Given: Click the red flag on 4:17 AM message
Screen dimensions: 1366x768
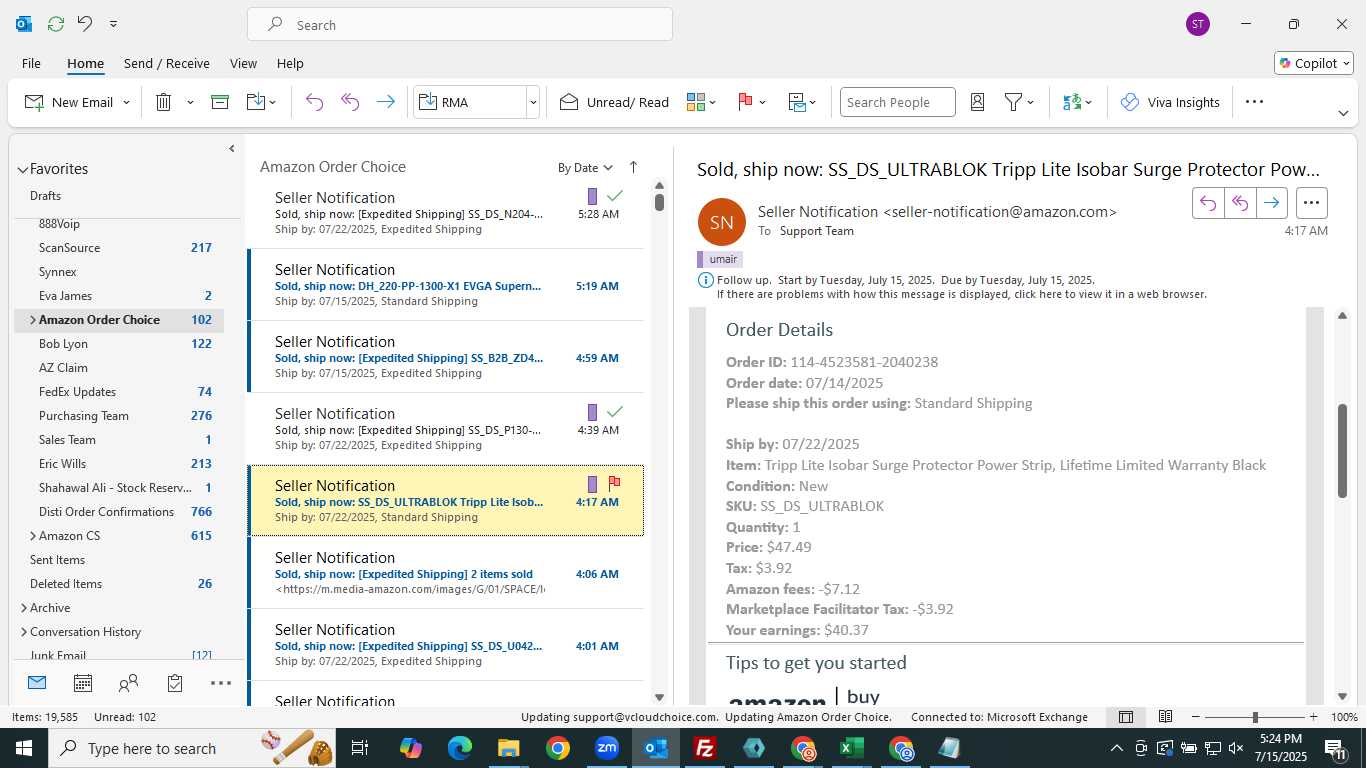Looking at the screenshot, I should (x=615, y=483).
